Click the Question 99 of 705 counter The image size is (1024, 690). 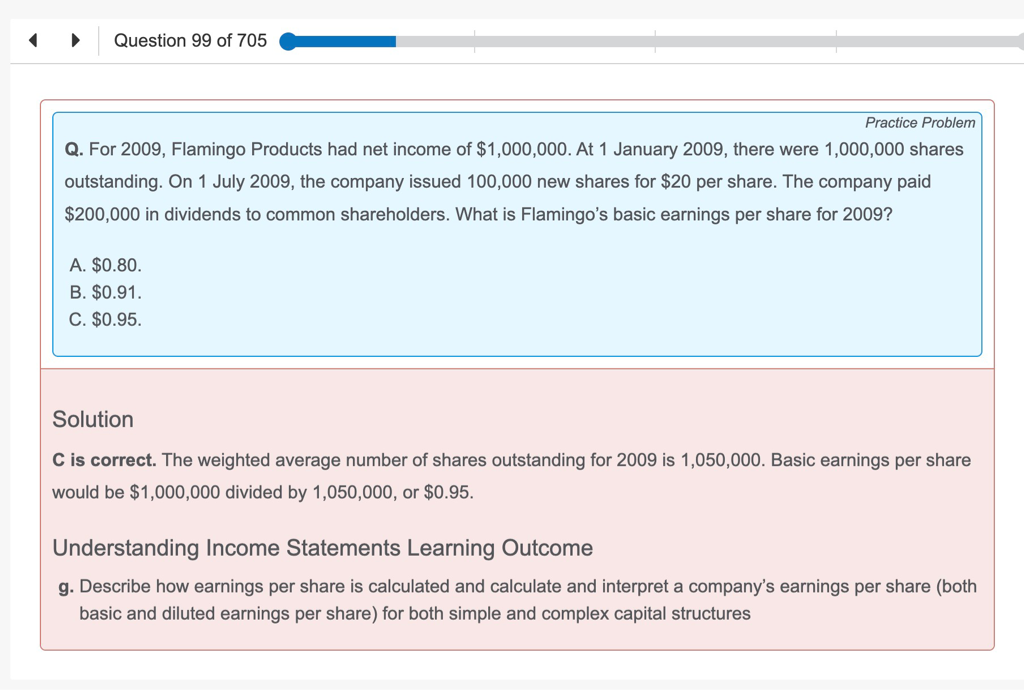(190, 41)
